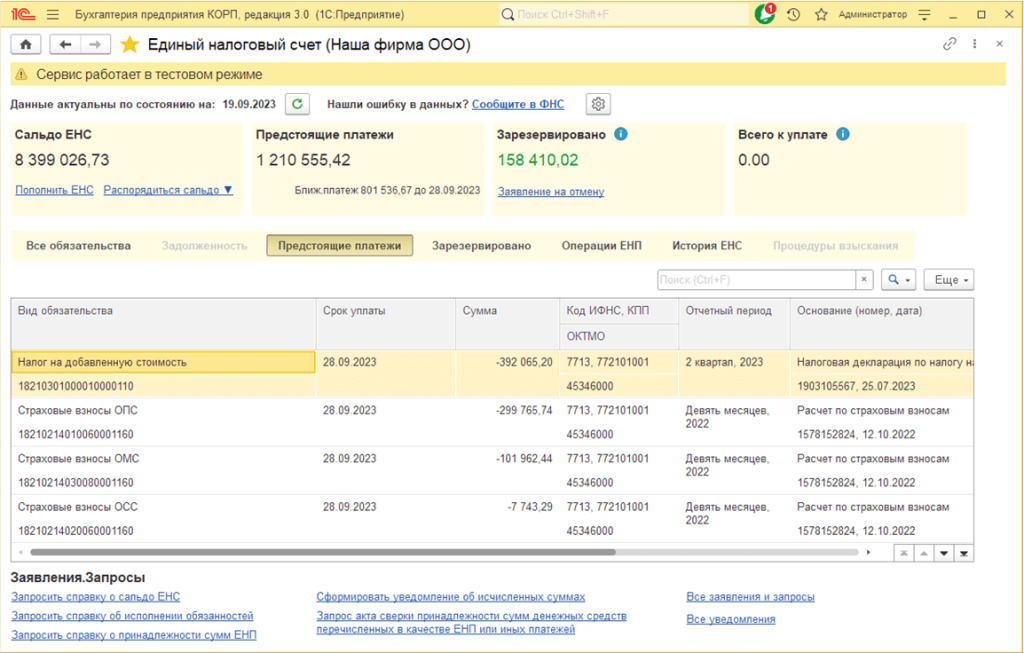Clear the table search field with the x
This screenshot has width=1024, height=653.
[864, 280]
